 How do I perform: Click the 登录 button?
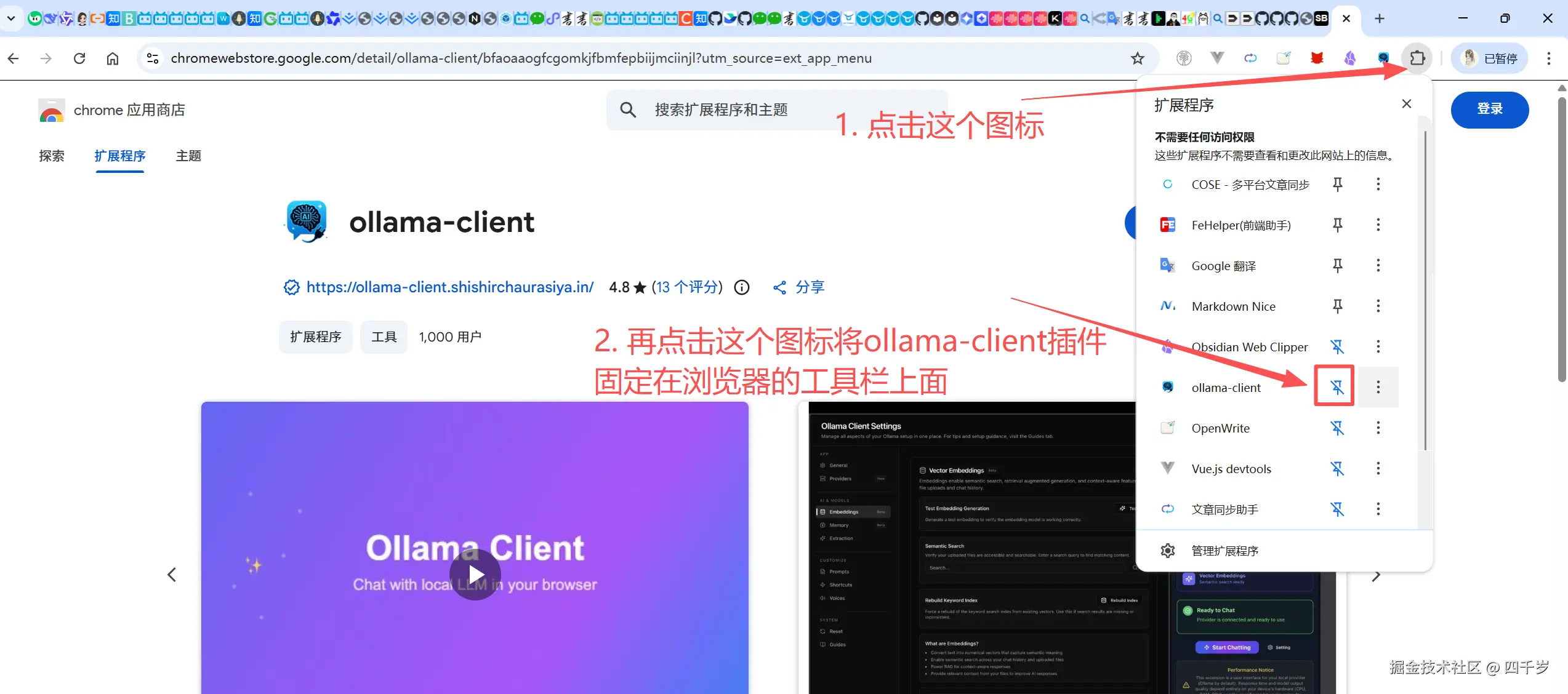point(1489,109)
